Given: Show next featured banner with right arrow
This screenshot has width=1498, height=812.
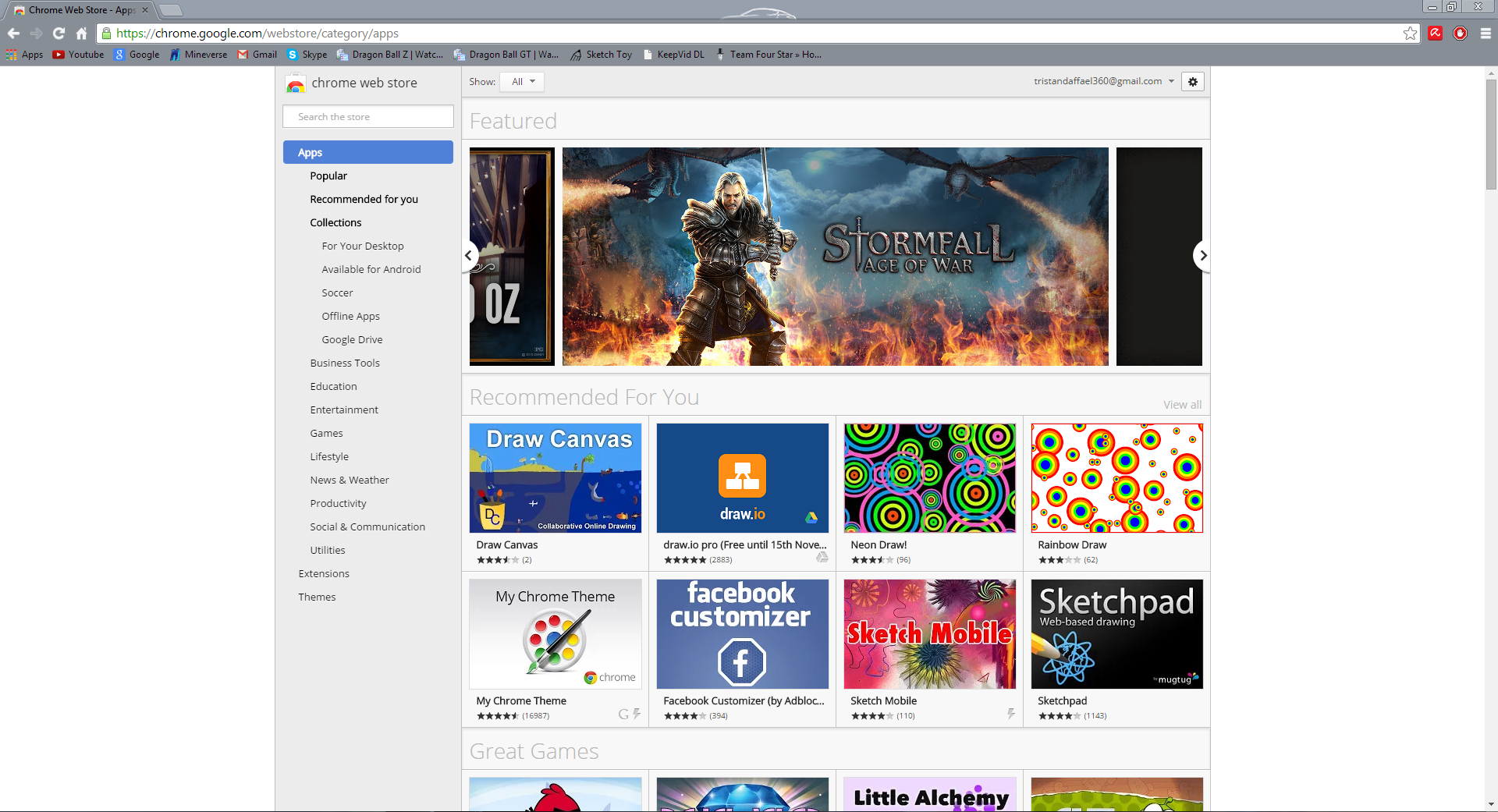Looking at the screenshot, I should tap(1202, 255).
